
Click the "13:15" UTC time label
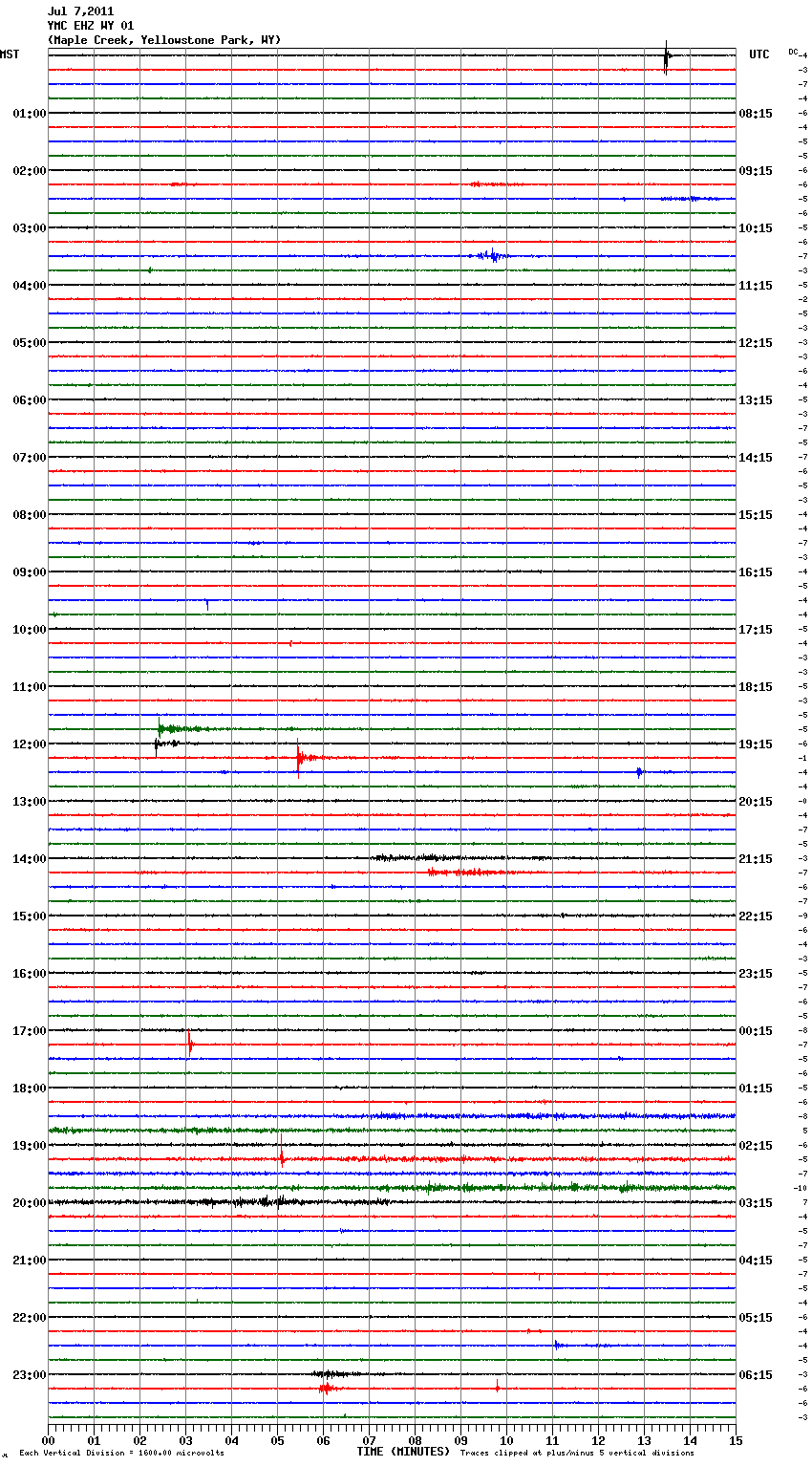pos(756,399)
